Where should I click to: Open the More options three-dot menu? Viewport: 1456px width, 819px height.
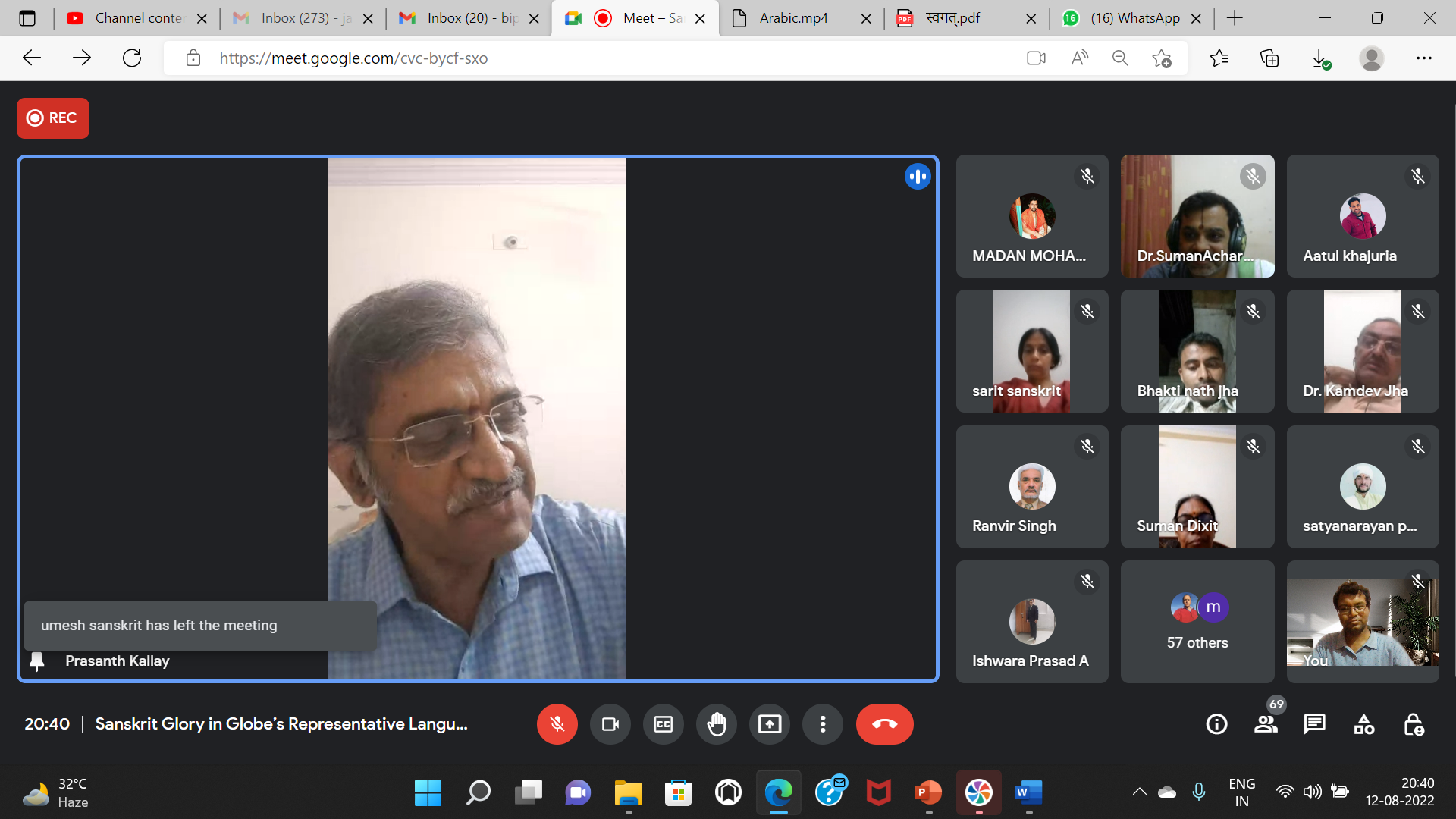pos(823,724)
